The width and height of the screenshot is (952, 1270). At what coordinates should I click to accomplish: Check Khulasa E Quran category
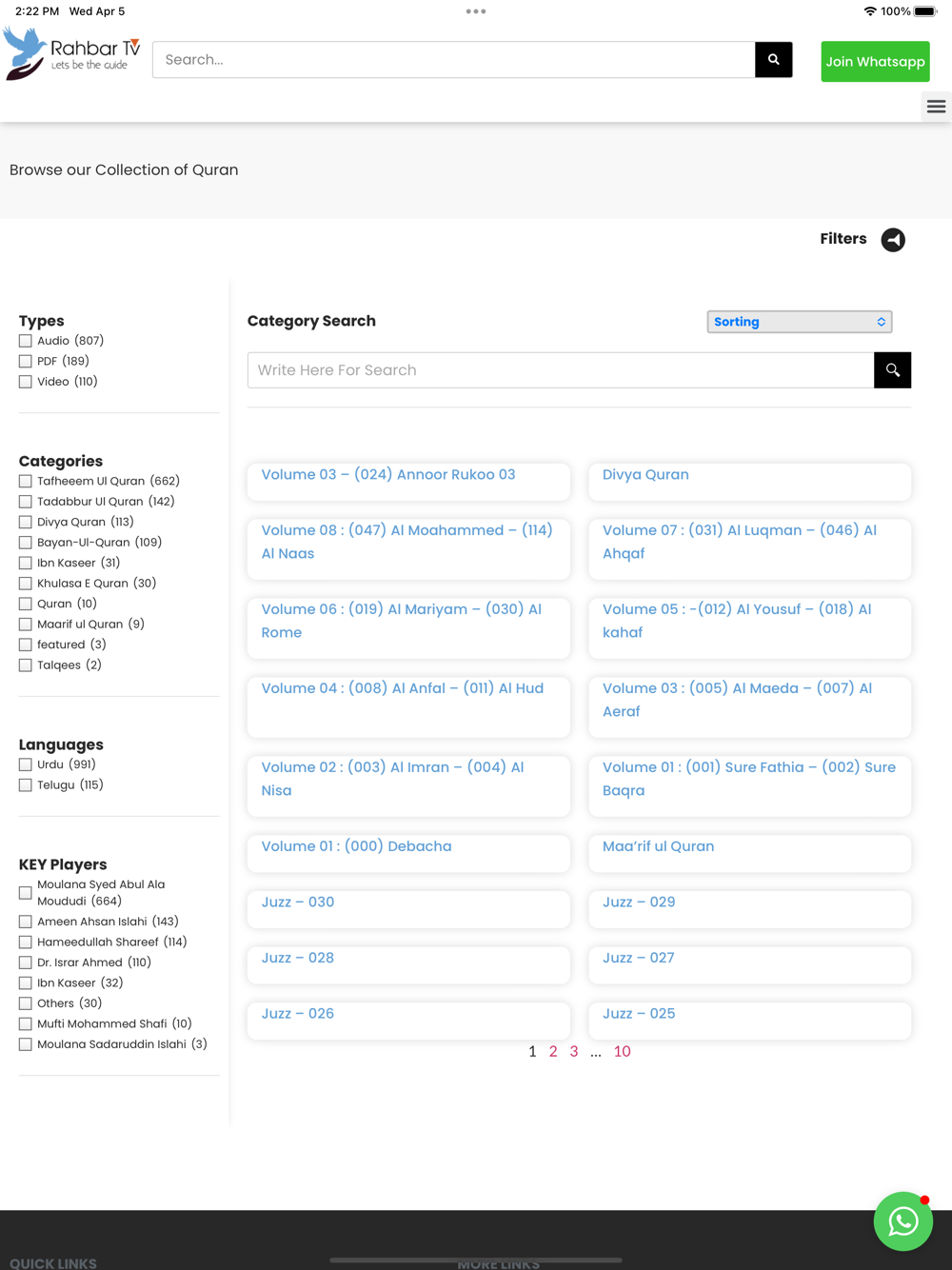pos(26,584)
